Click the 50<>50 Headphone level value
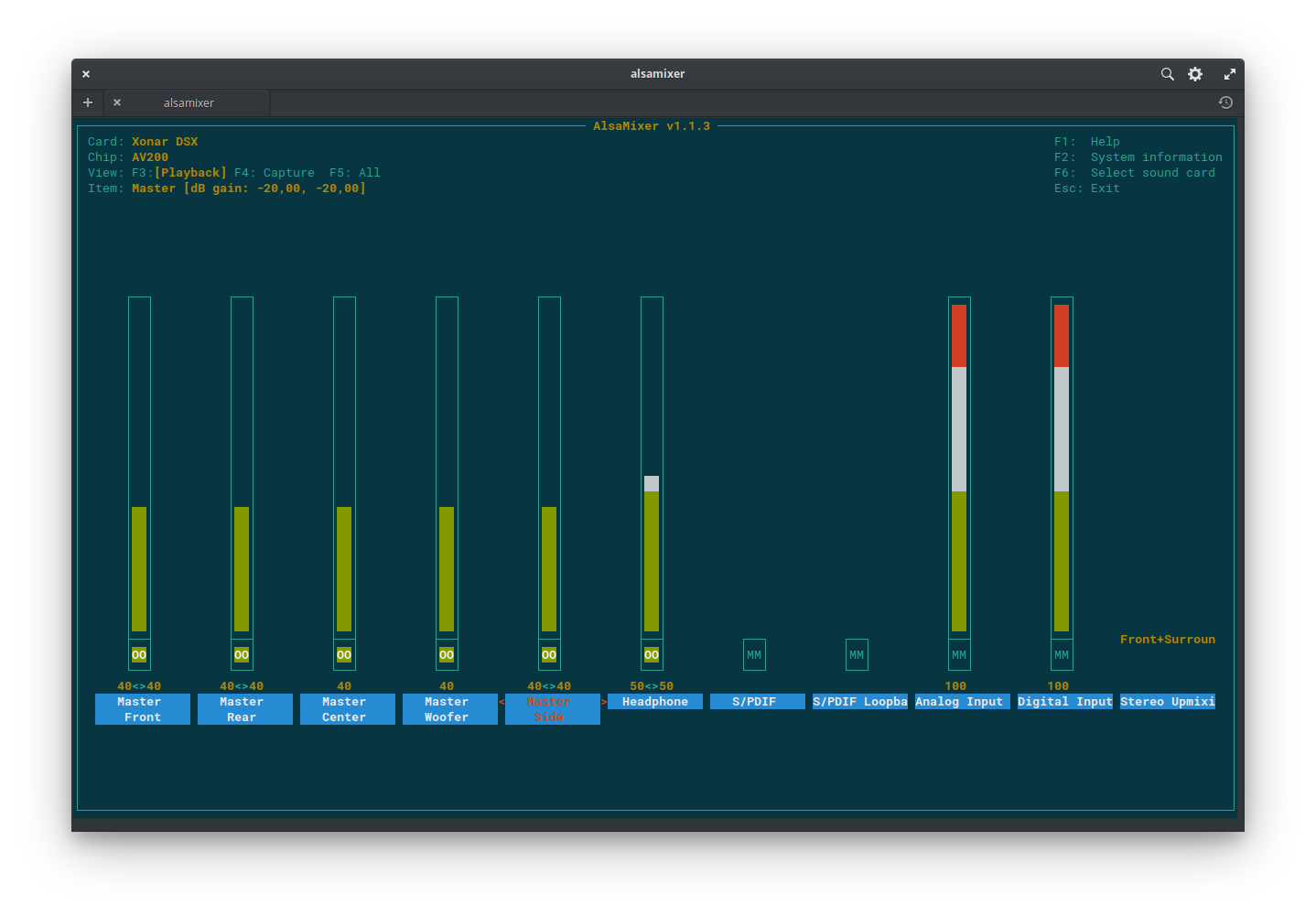The height and width of the screenshot is (916, 1316). (x=652, y=686)
